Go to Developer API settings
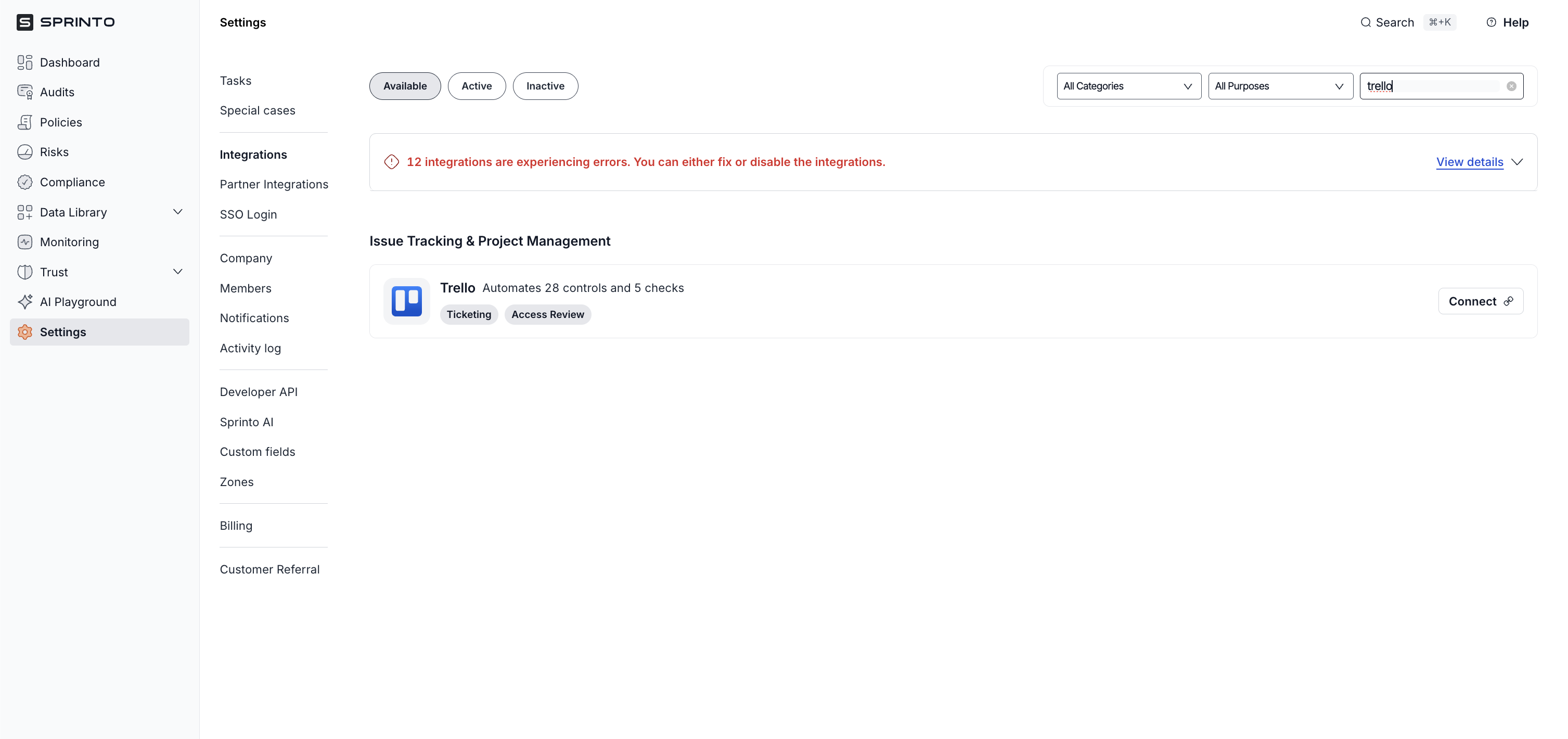This screenshot has width=1568, height=739. (258, 392)
